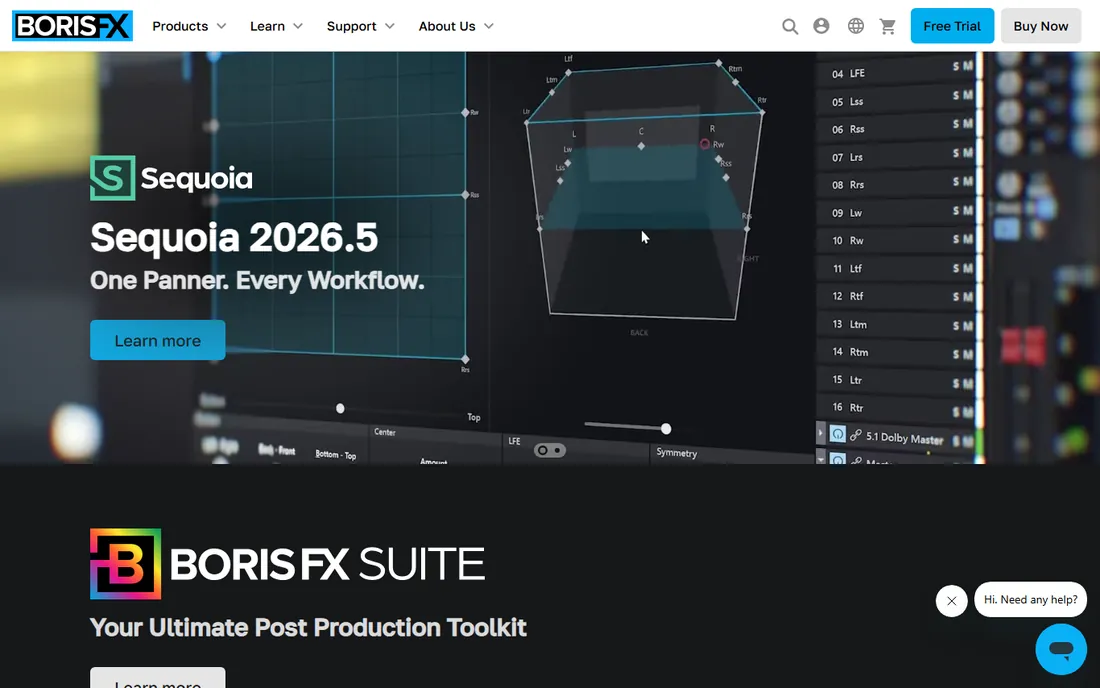The image size is (1100, 688).
Task: Expand the Products dropdown menu
Action: pos(189,26)
